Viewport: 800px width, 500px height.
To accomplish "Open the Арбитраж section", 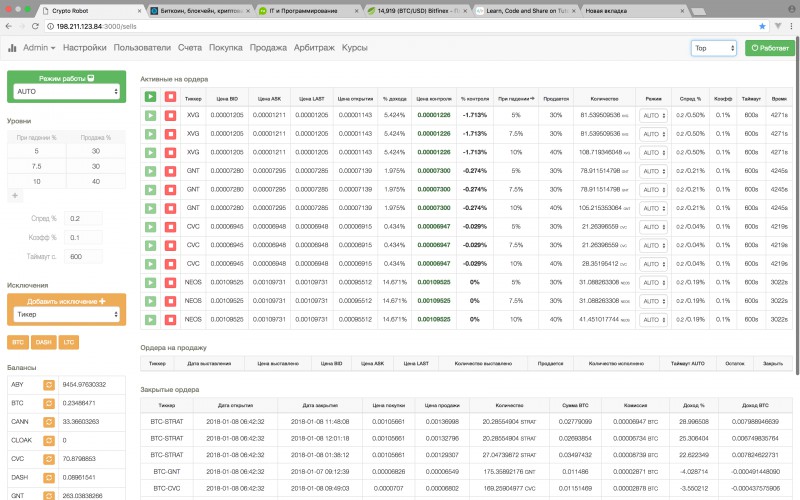I will [314, 47].
